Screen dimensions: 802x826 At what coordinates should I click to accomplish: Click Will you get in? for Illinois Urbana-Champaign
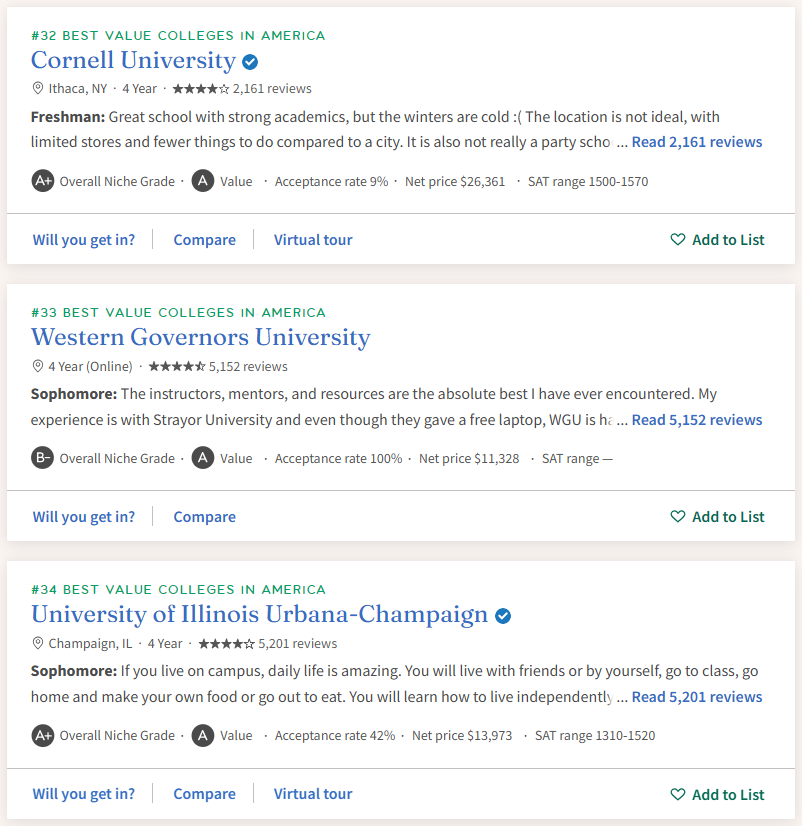pyautogui.click(x=83, y=794)
